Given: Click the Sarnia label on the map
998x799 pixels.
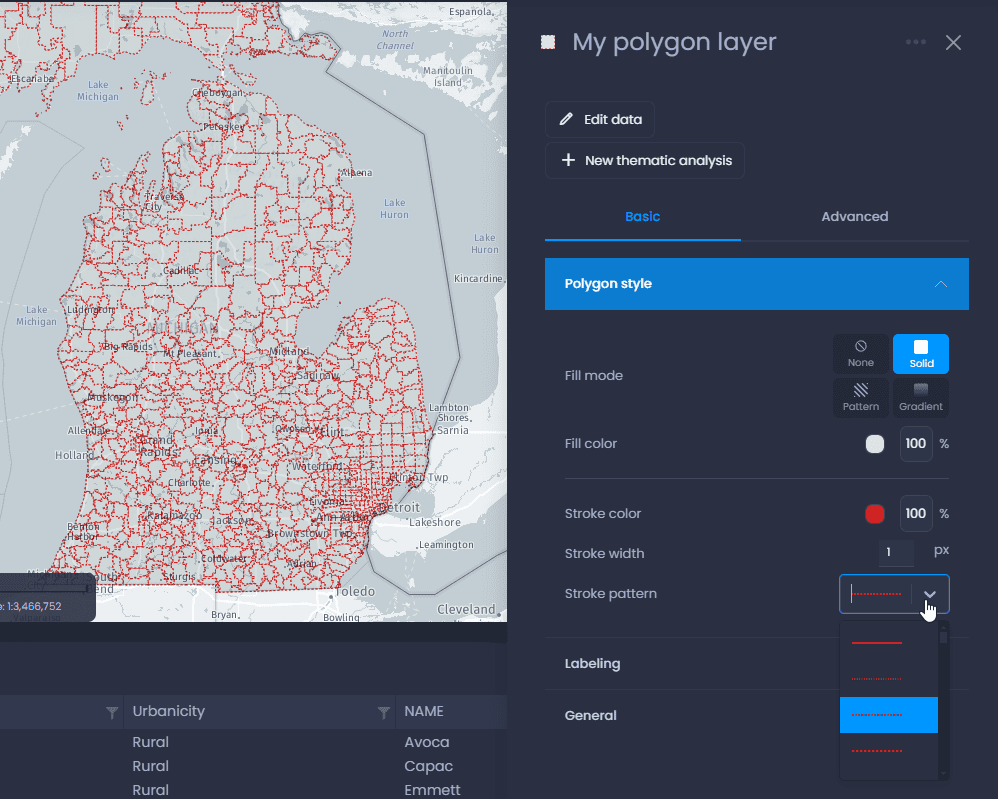Looking at the screenshot, I should click(x=453, y=430).
